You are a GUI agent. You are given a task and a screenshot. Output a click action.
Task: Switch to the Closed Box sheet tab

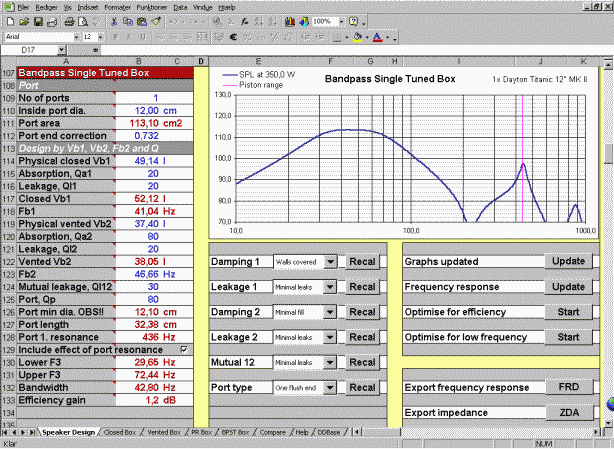(x=120, y=432)
